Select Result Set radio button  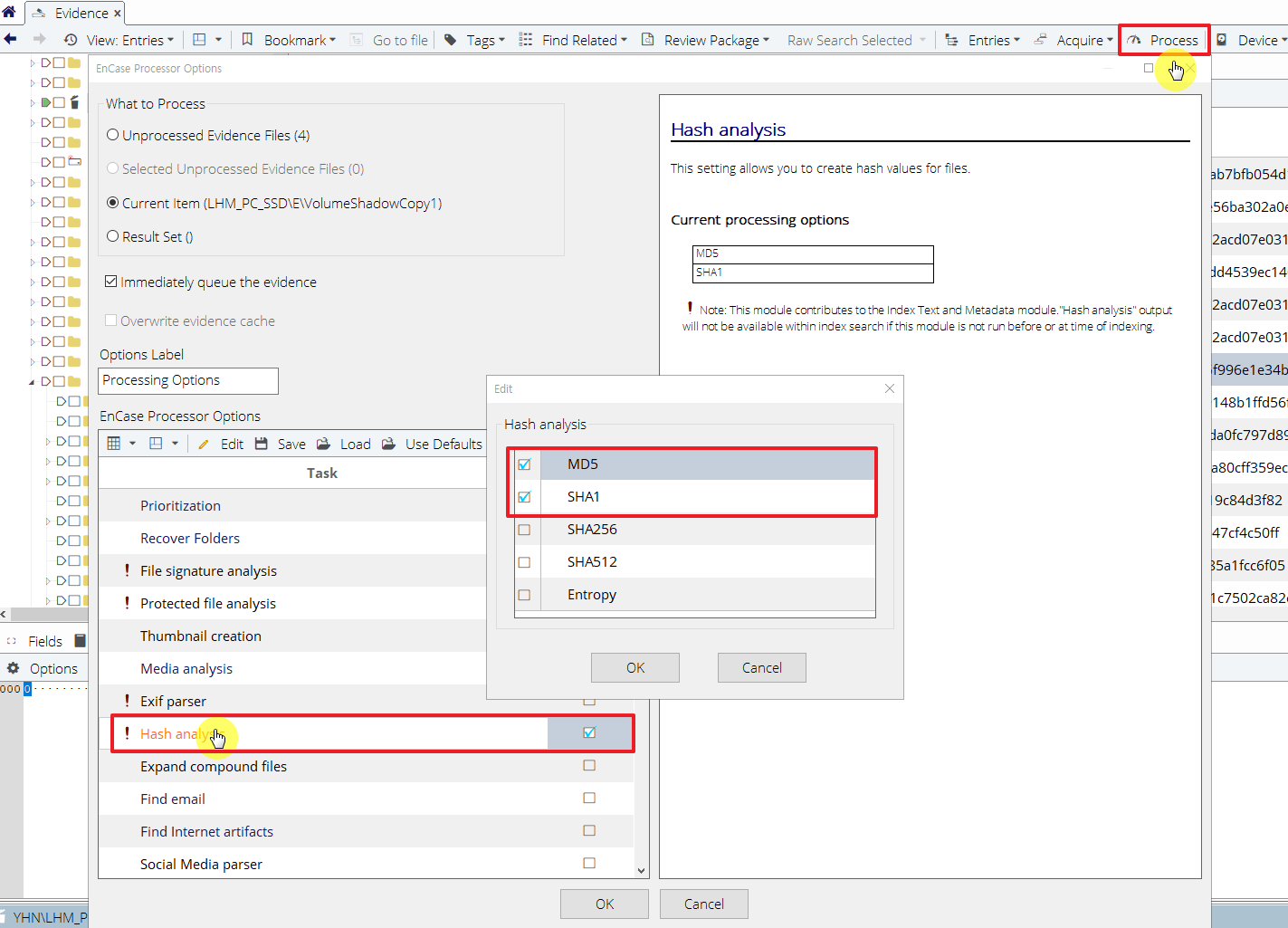pos(113,236)
